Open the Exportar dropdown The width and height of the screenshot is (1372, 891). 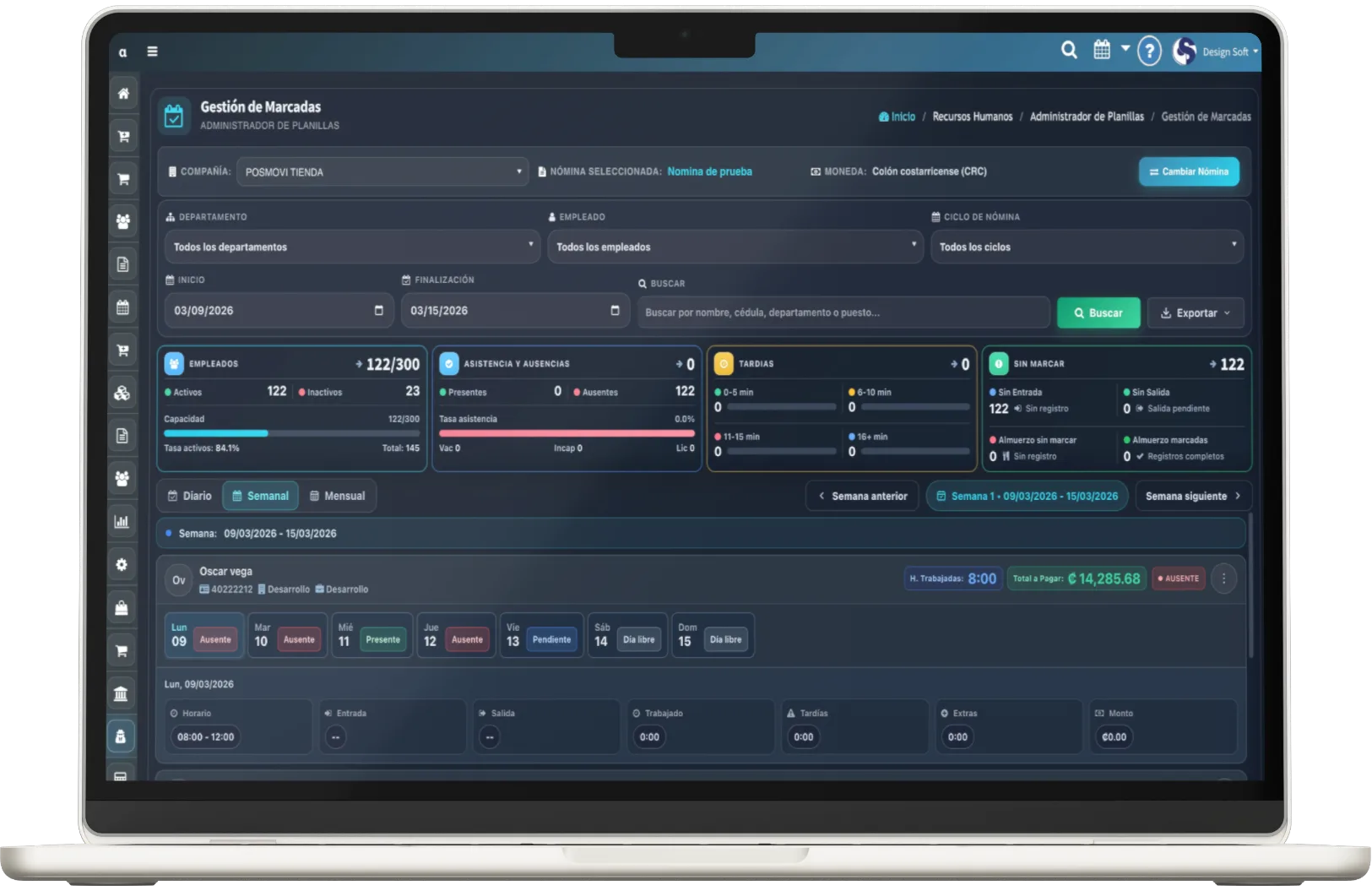click(1195, 312)
